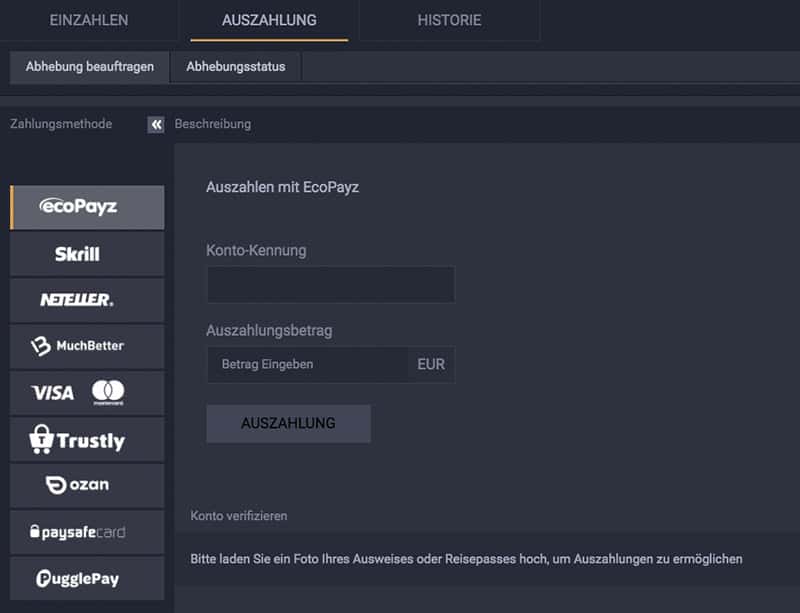The width and height of the screenshot is (800, 613).
Task: Focus the Betrag Eingeben amount field
Action: (x=308, y=364)
